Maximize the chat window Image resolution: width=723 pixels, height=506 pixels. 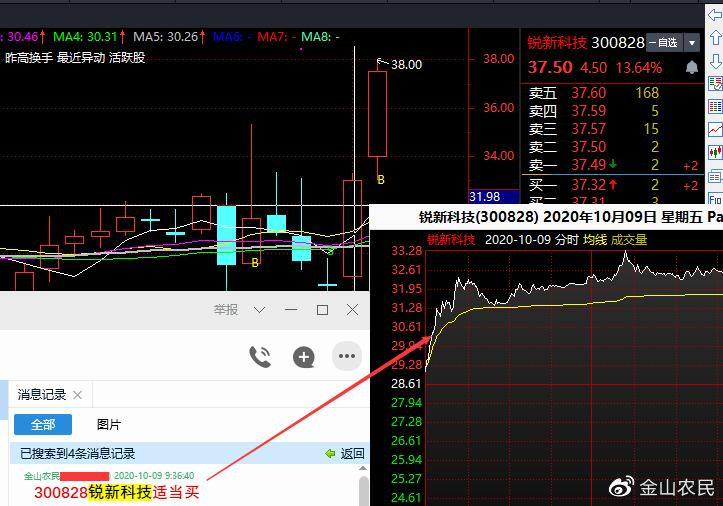[322, 310]
